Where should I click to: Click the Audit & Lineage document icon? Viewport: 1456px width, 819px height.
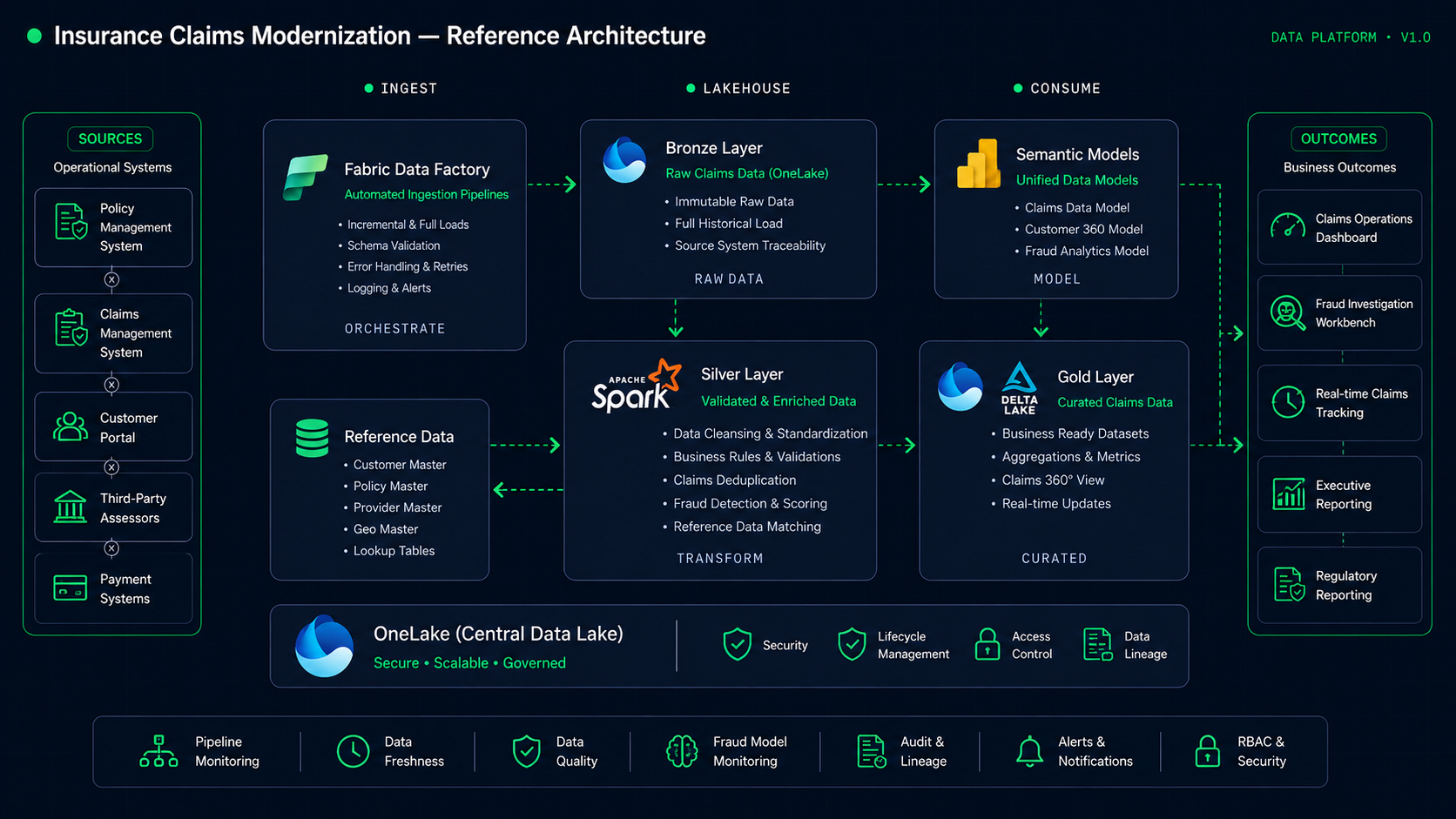[x=871, y=751]
